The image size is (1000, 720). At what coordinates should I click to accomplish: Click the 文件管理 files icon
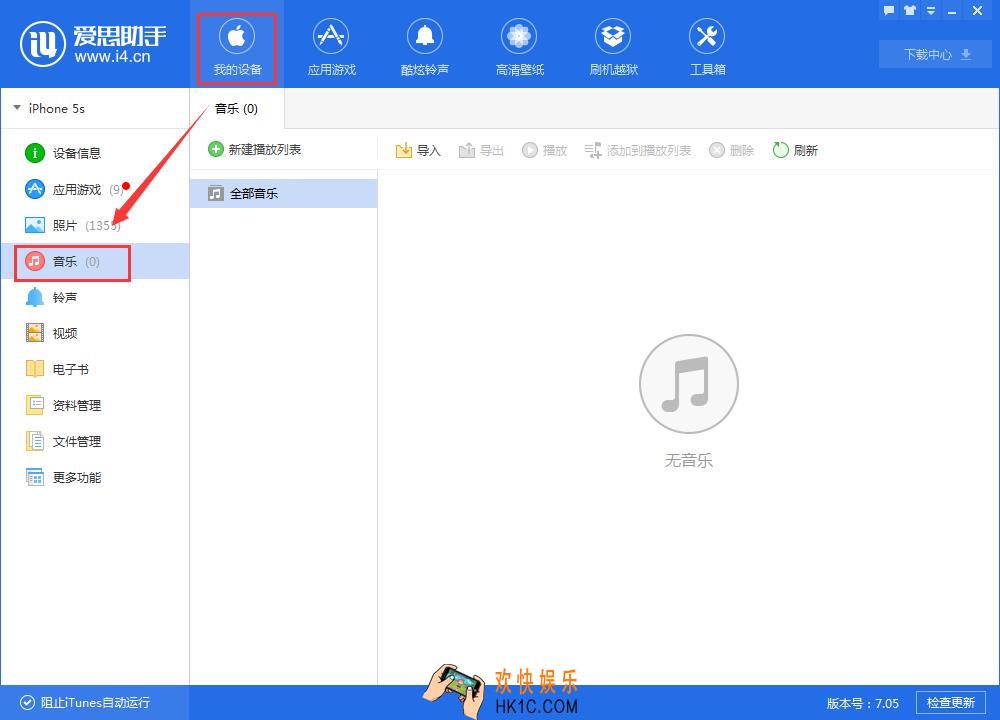click(34, 441)
